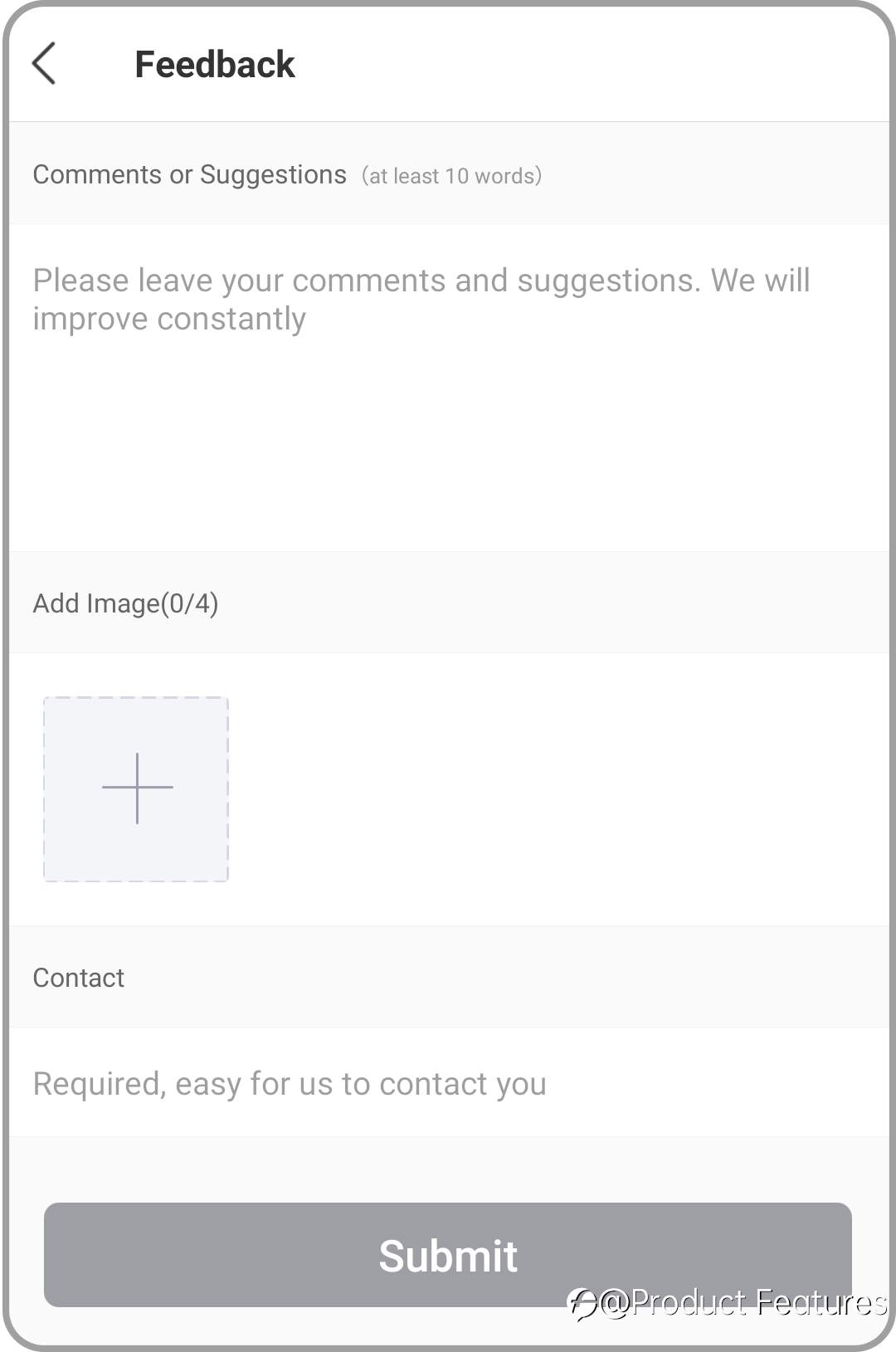Click the Comments or Suggestions label

point(190,174)
